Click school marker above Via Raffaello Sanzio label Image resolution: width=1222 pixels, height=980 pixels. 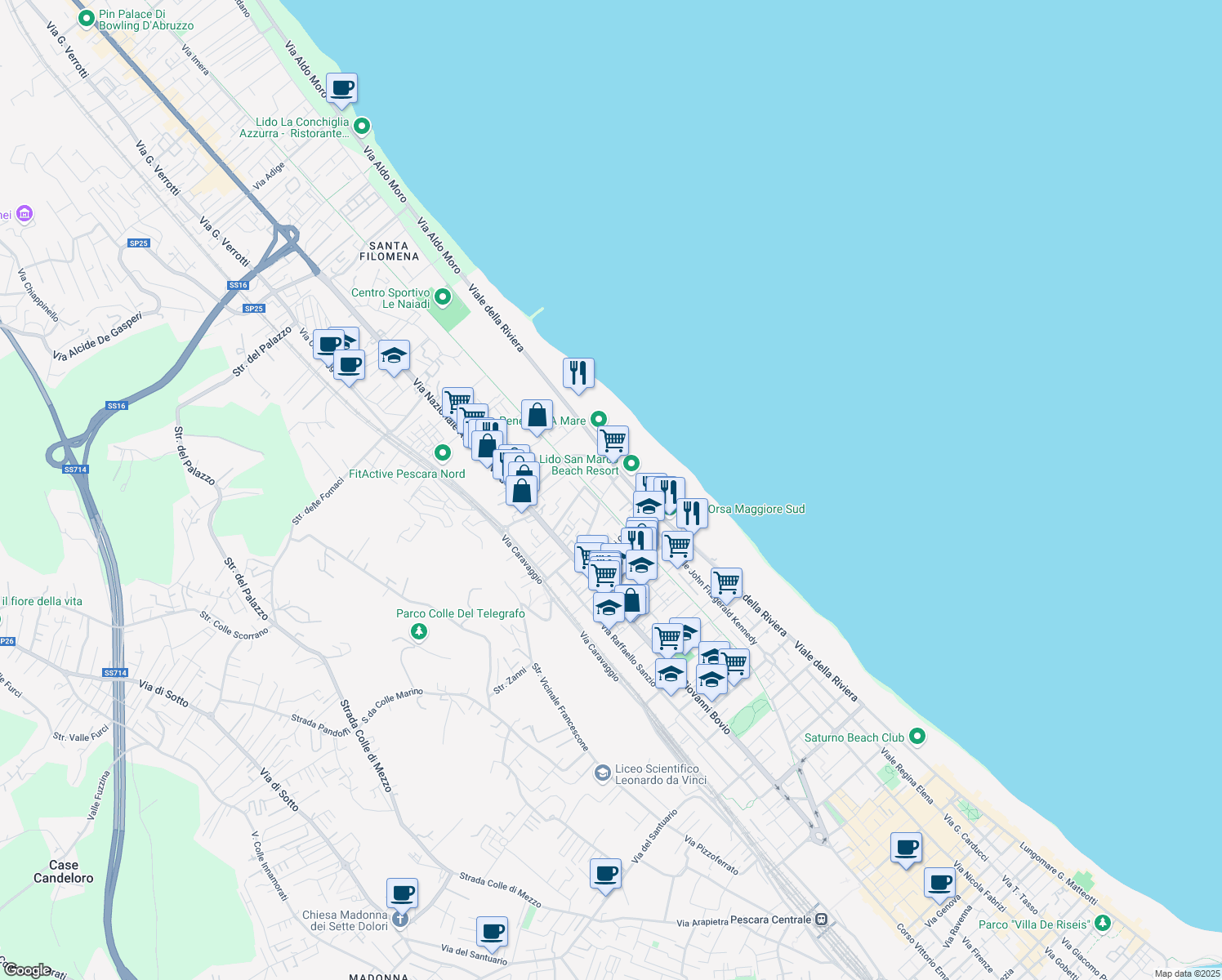click(x=609, y=608)
